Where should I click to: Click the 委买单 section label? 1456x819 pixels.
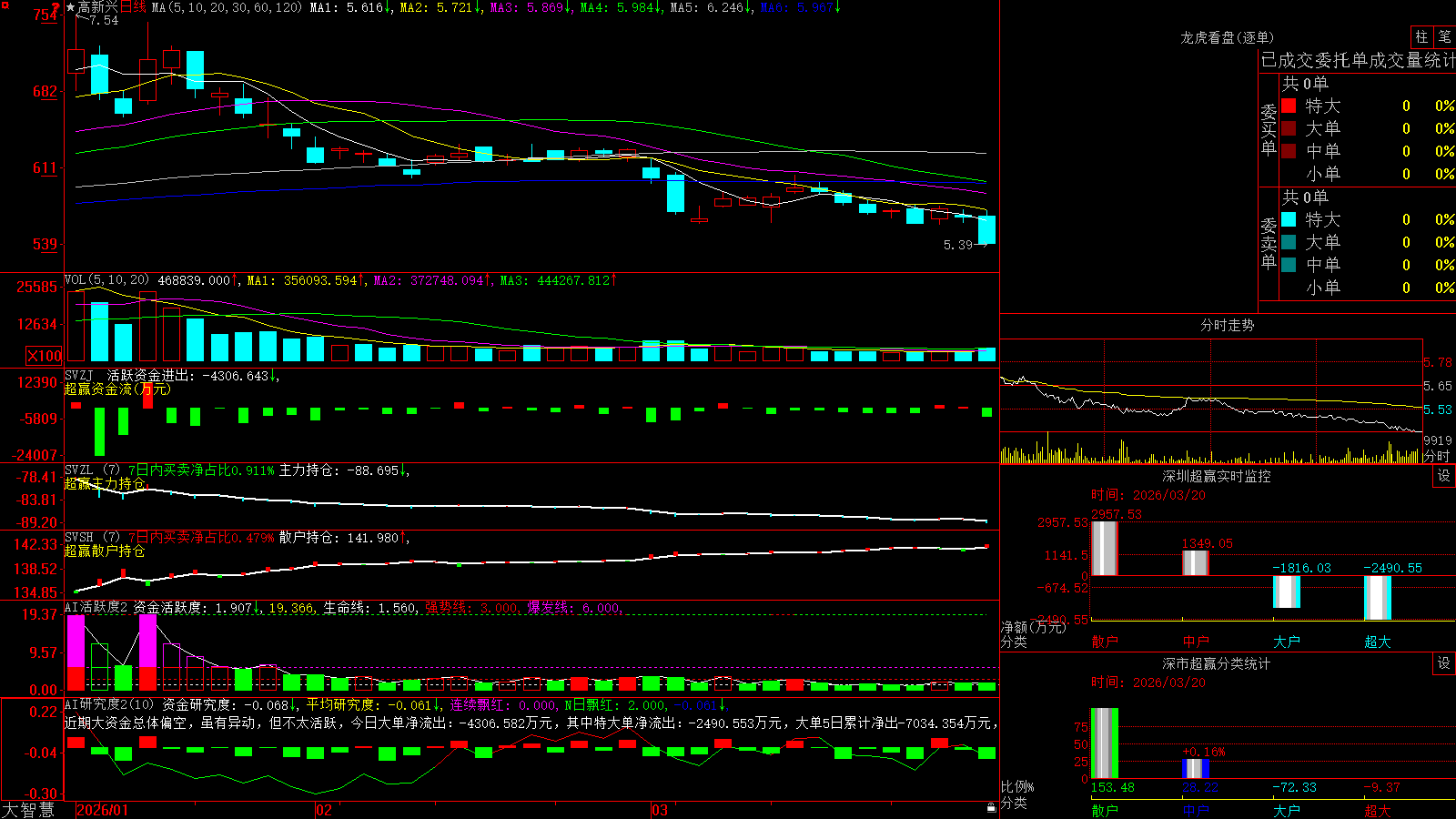click(x=1269, y=129)
